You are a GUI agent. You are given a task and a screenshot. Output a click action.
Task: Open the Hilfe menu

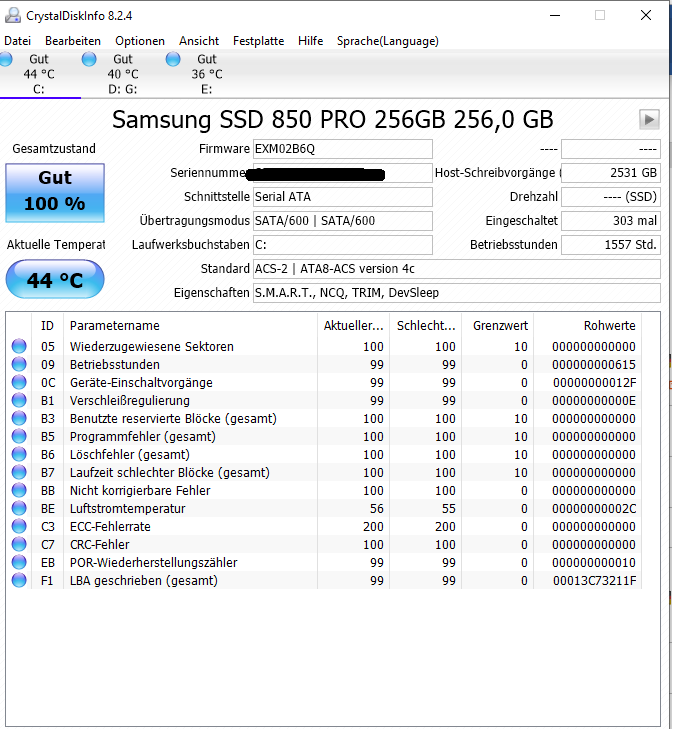click(x=311, y=41)
